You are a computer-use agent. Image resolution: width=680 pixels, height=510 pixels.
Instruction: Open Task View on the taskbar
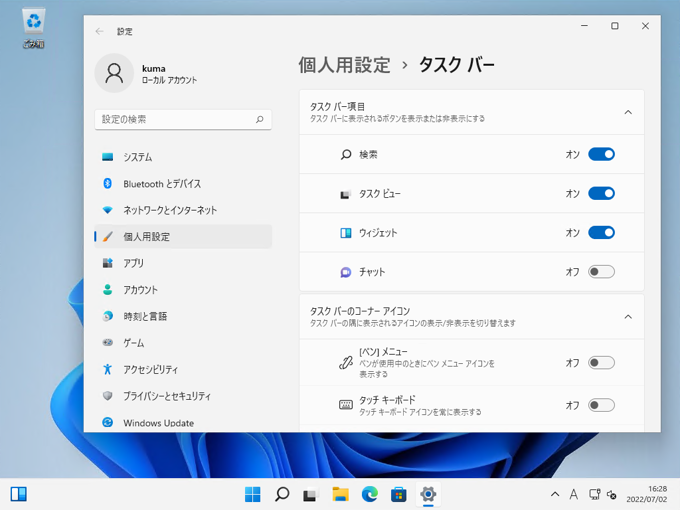click(x=311, y=494)
